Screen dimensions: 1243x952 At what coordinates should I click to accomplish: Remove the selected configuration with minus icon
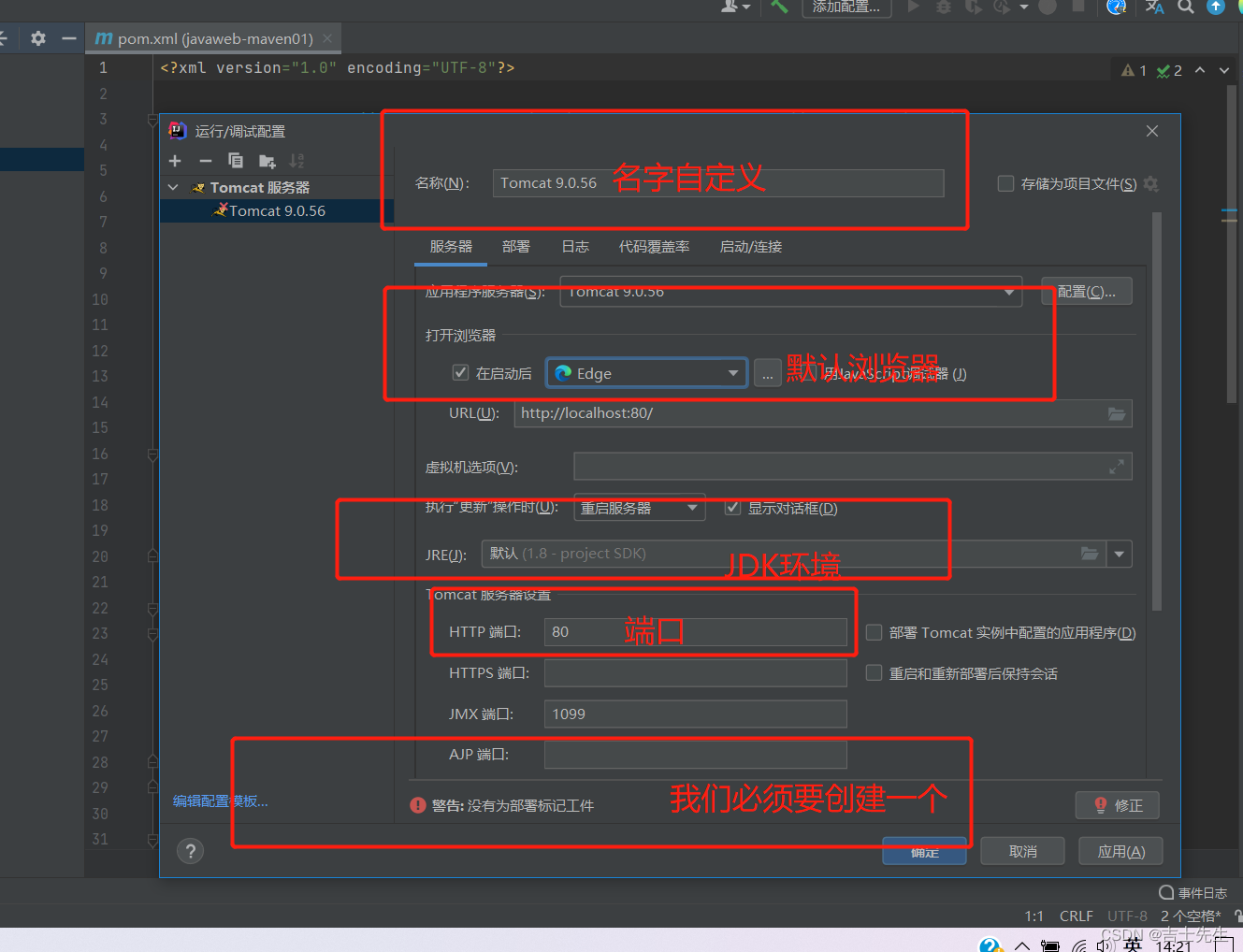[206, 161]
